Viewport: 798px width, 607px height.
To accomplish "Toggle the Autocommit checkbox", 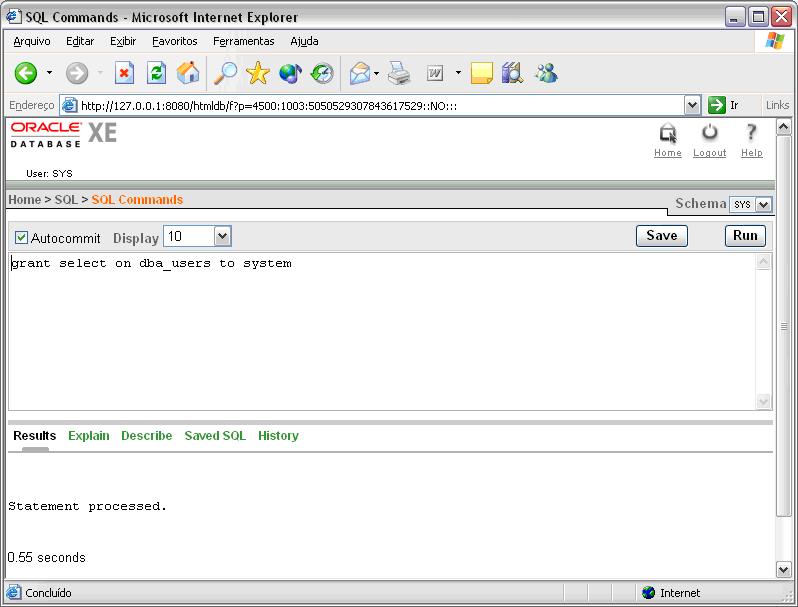I will (x=21, y=238).
